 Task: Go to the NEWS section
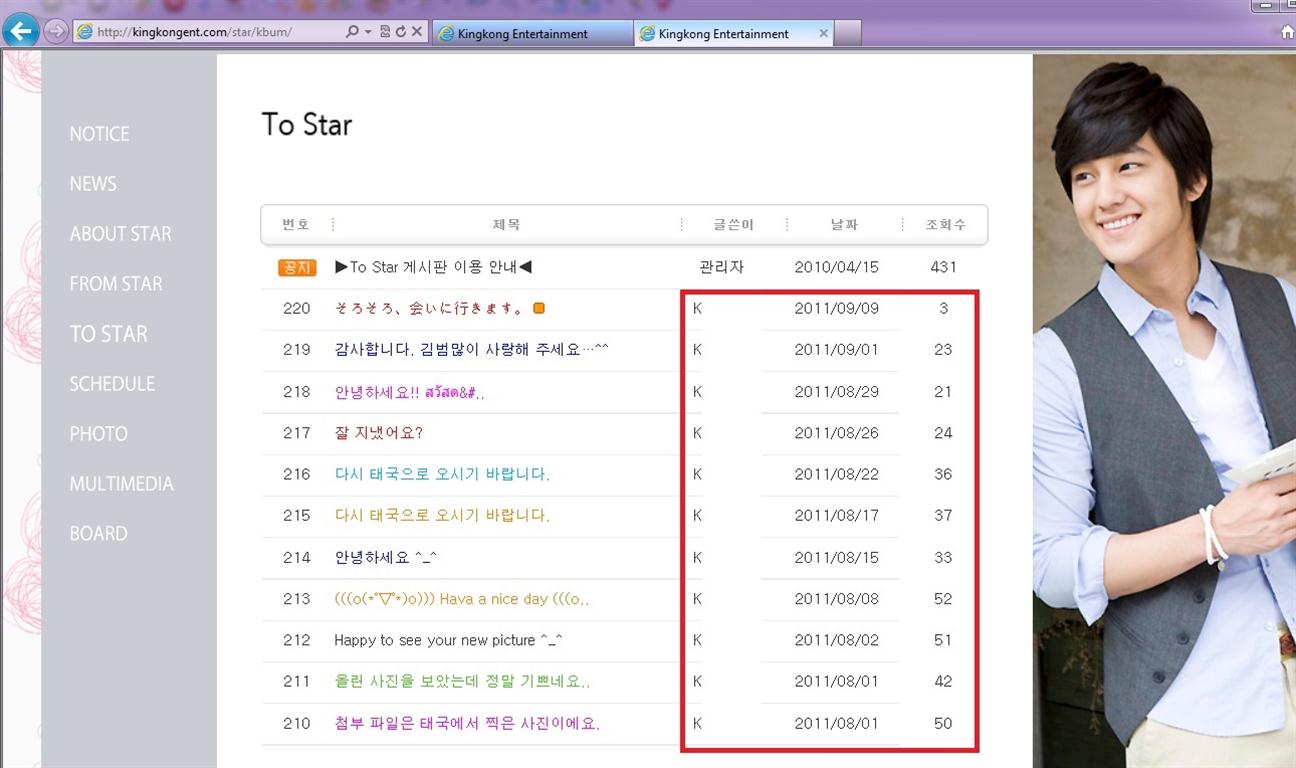pyautogui.click(x=93, y=184)
